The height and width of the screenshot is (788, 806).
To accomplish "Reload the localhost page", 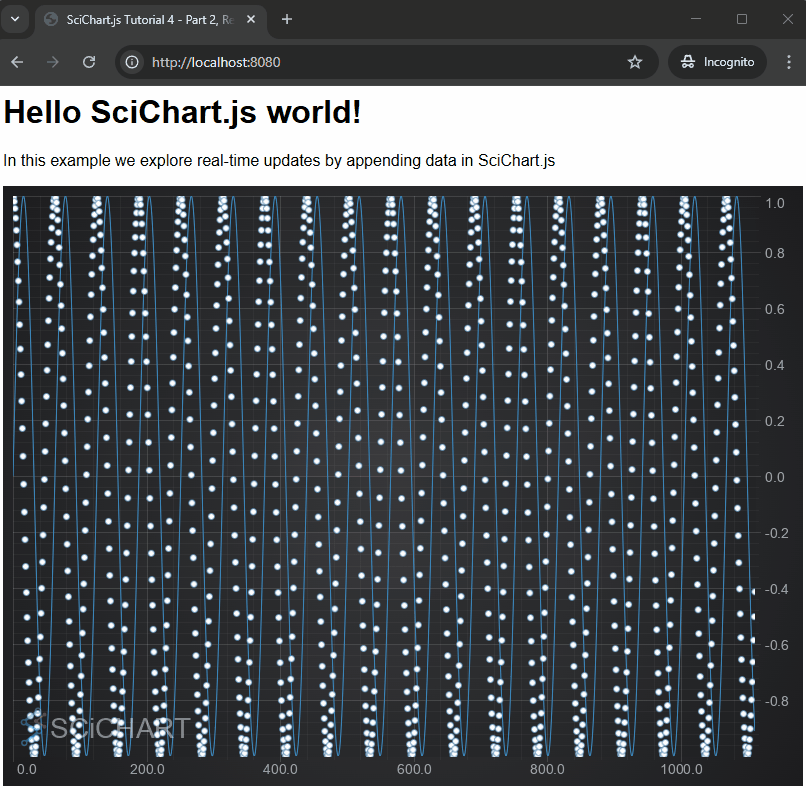I will tap(89, 62).
